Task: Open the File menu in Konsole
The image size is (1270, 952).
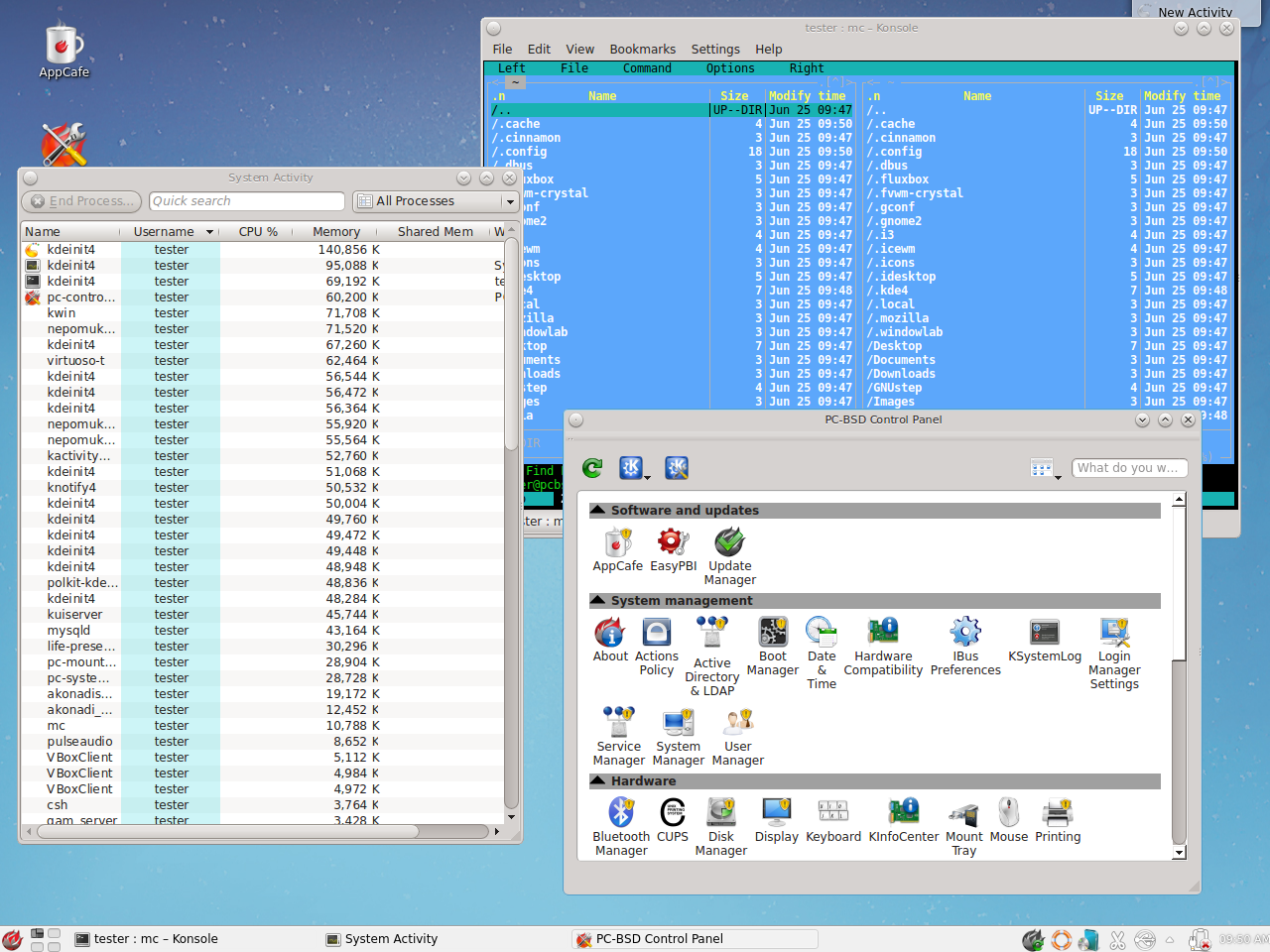Action: coord(503,49)
